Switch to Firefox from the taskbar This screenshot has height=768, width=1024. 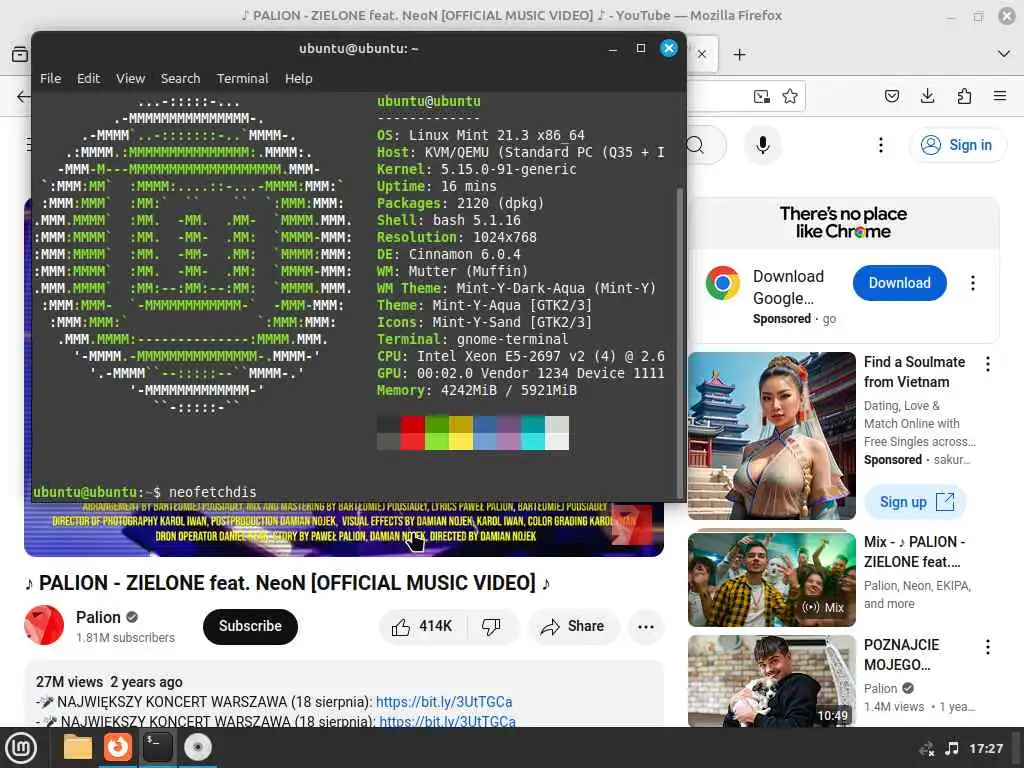(118, 747)
